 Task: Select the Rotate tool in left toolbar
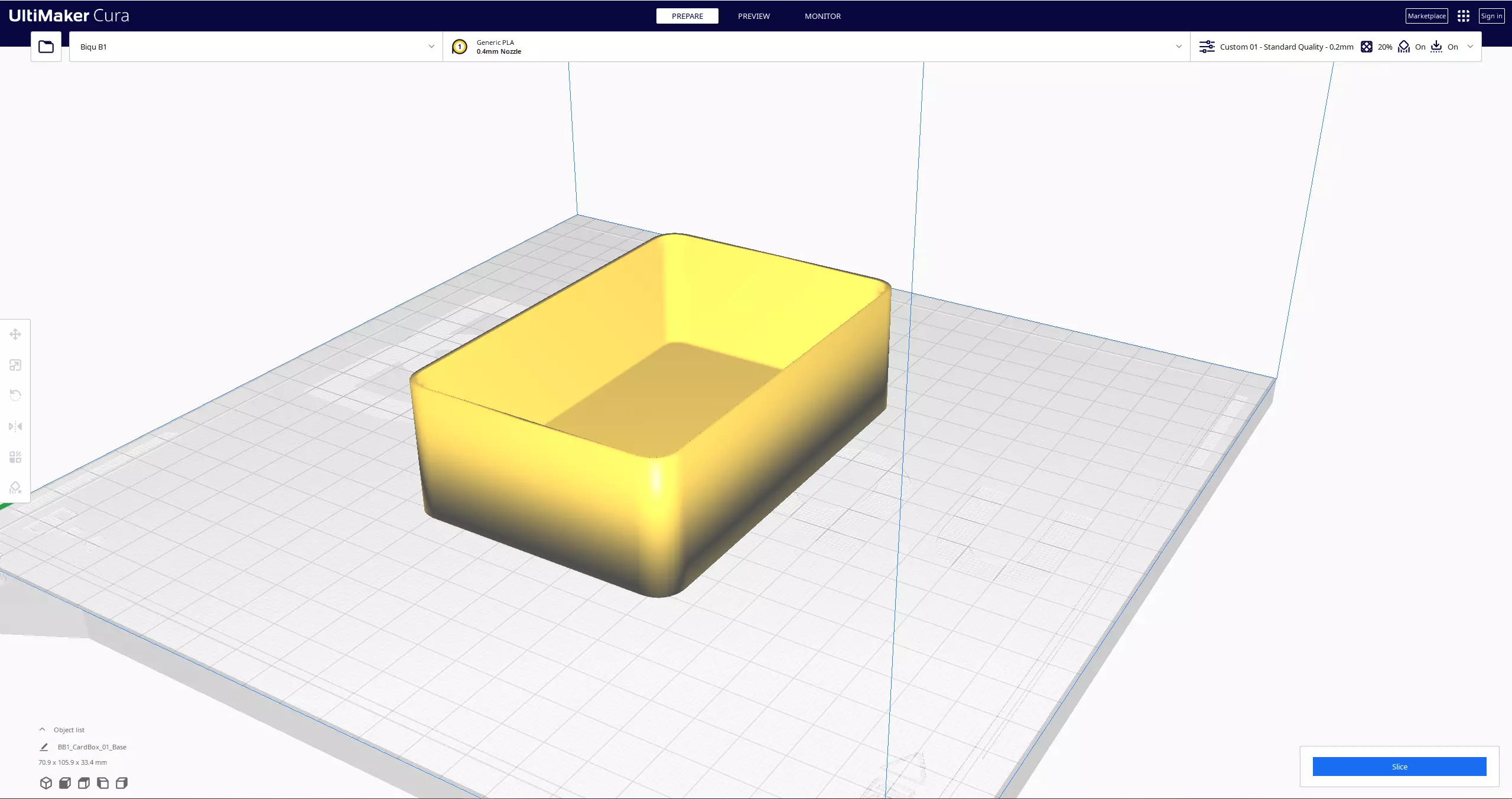[x=15, y=396]
